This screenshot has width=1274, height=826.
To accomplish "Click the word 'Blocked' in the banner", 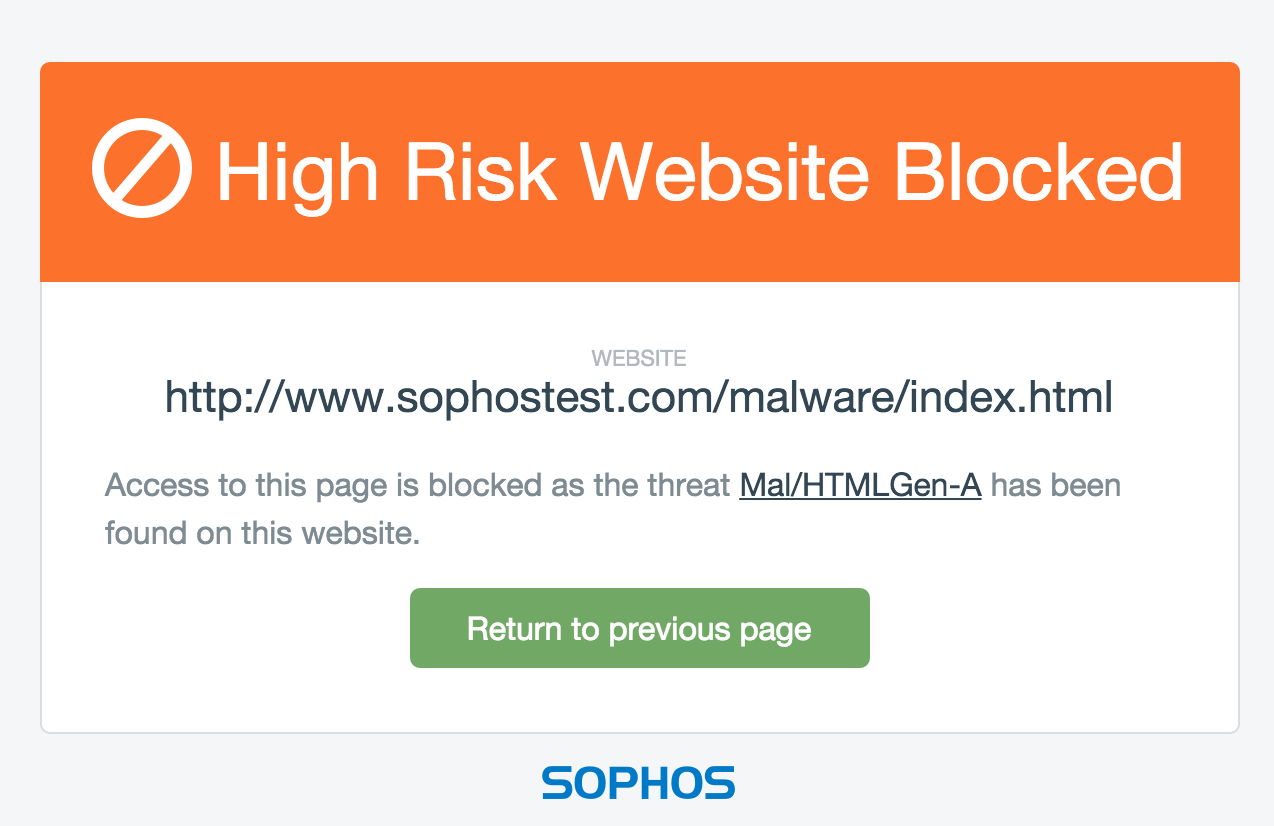I will tap(1040, 172).
